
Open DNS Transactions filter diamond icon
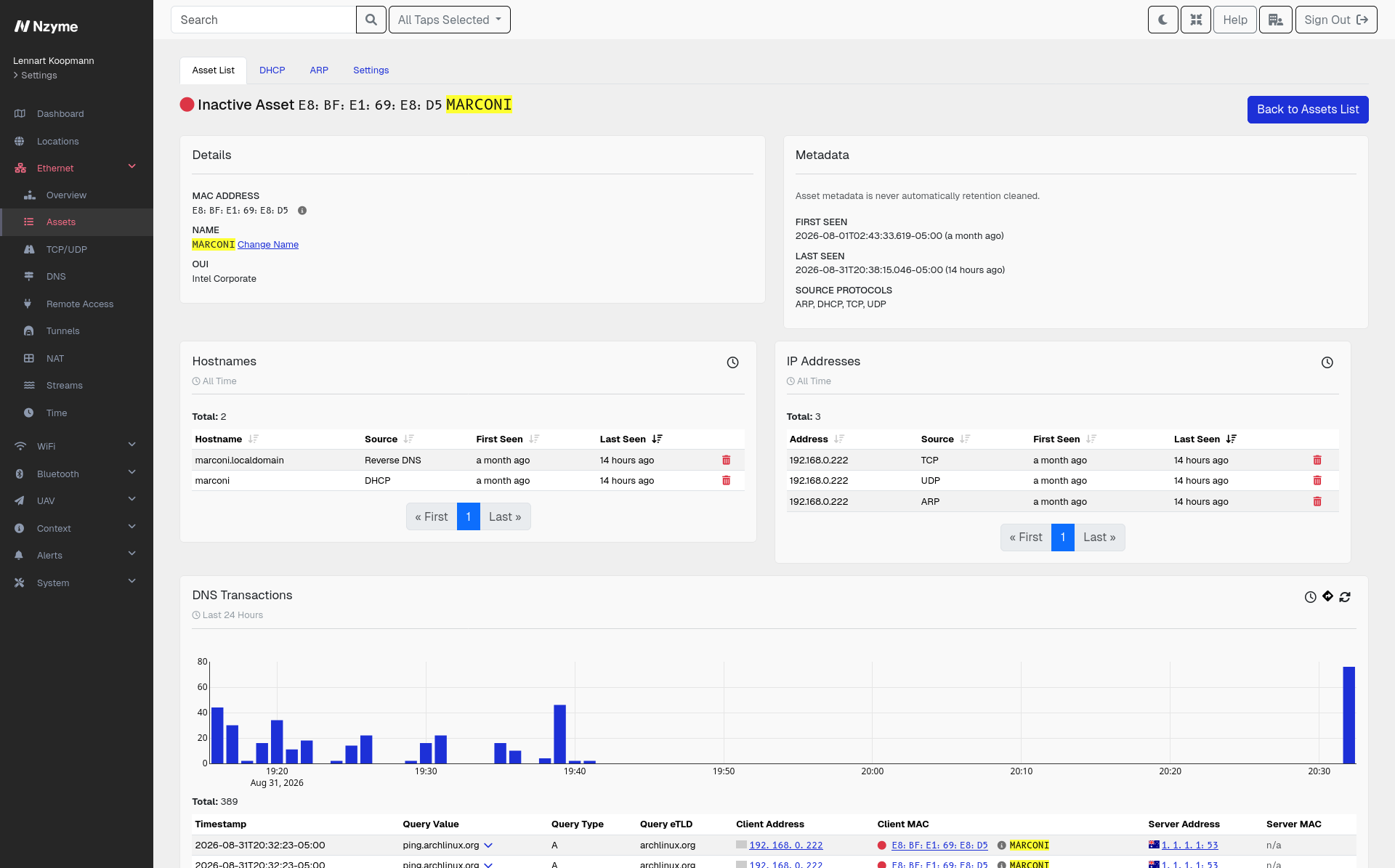(1327, 596)
